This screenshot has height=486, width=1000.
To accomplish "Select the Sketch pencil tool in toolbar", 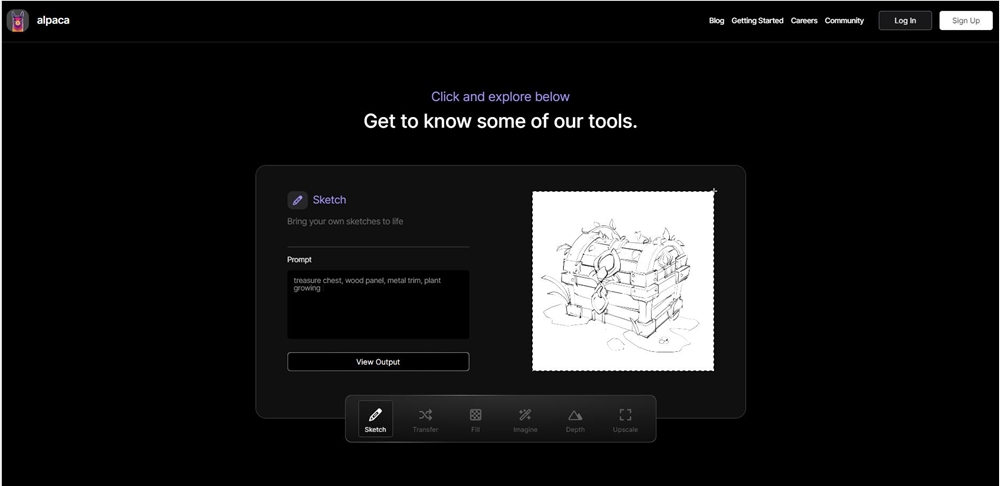I will (x=375, y=419).
